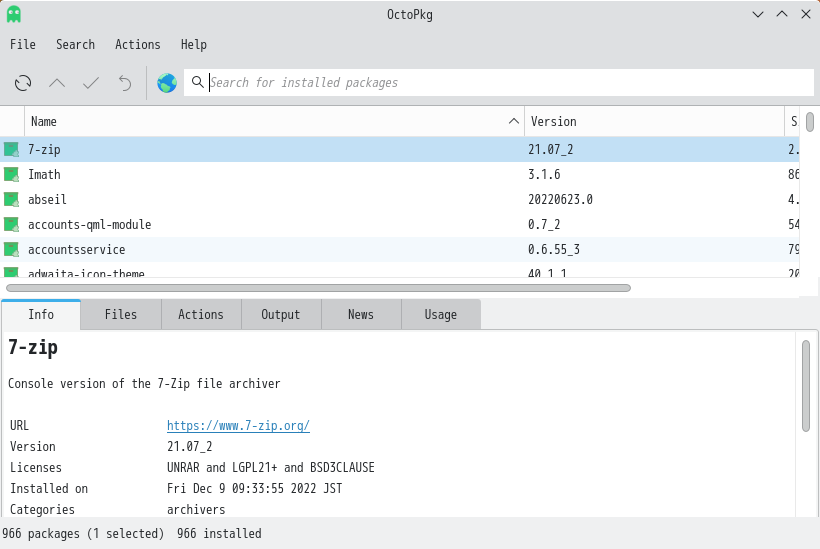Select the accounts-qml-module package row
Image resolution: width=820 pixels, height=549 pixels.
(400, 225)
